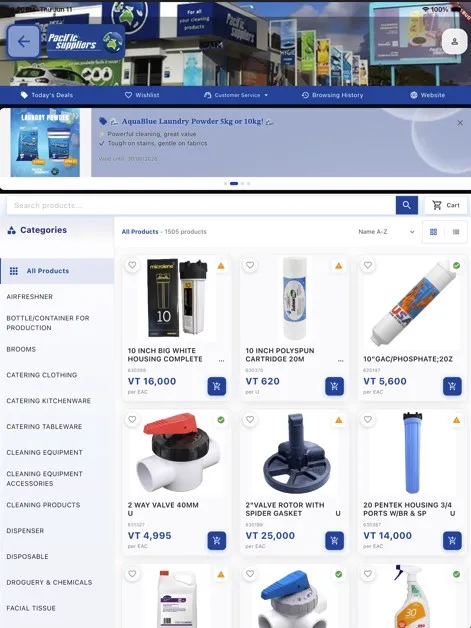Open the Wishlist tab
Viewport: 471px width, 628px height.
(x=142, y=95)
